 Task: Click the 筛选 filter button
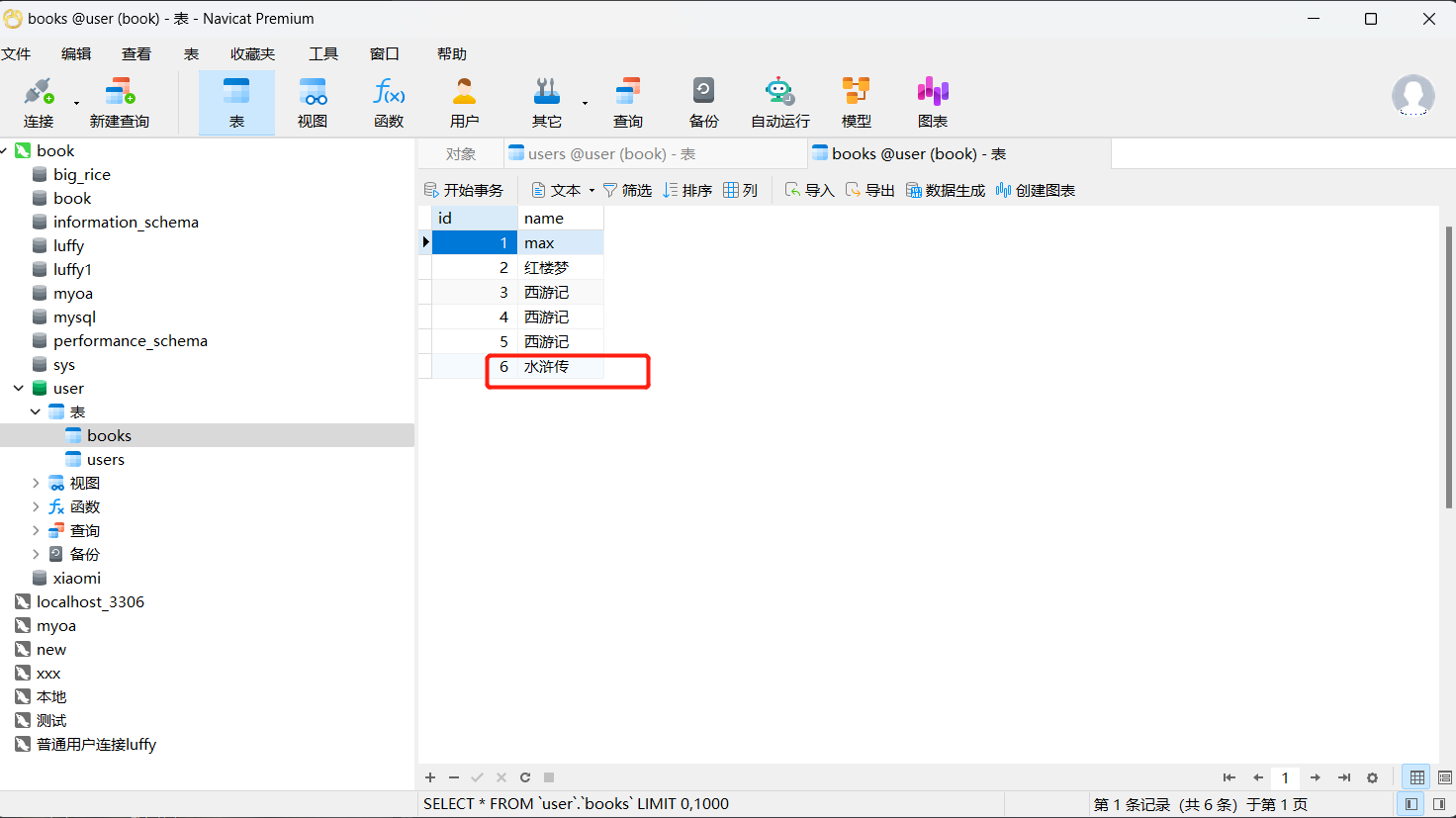point(627,190)
